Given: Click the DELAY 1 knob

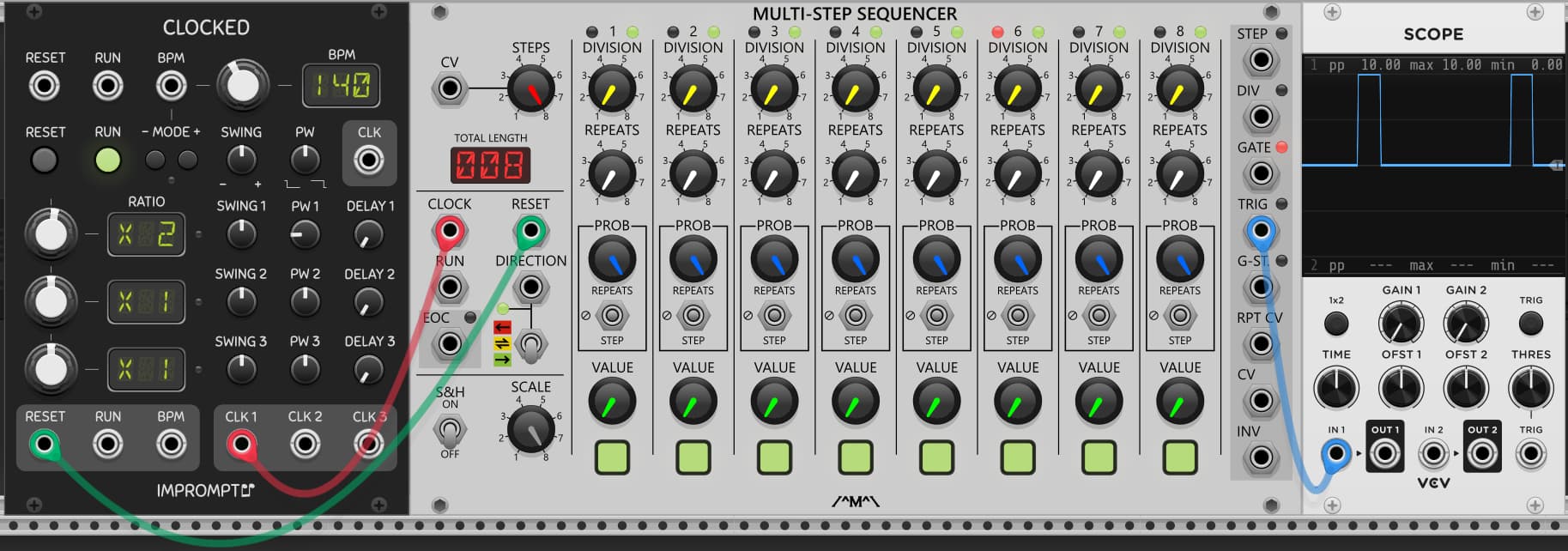Looking at the screenshot, I should 369,233.
